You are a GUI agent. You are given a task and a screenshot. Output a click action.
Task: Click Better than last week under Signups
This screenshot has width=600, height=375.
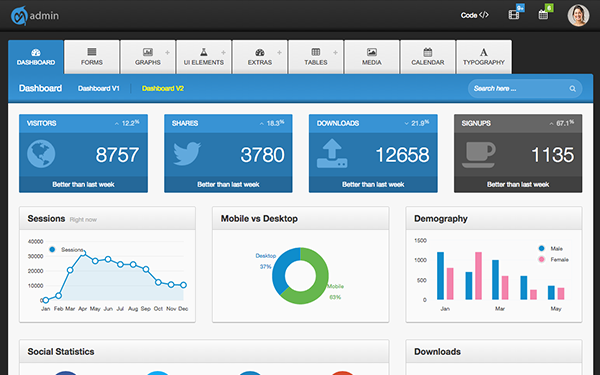(518, 184)
